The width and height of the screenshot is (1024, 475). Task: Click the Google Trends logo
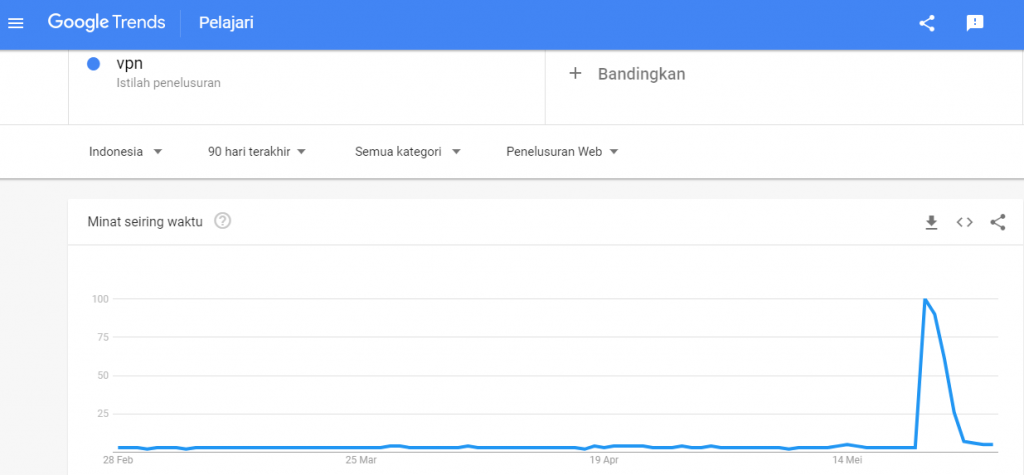pos(104,23)
